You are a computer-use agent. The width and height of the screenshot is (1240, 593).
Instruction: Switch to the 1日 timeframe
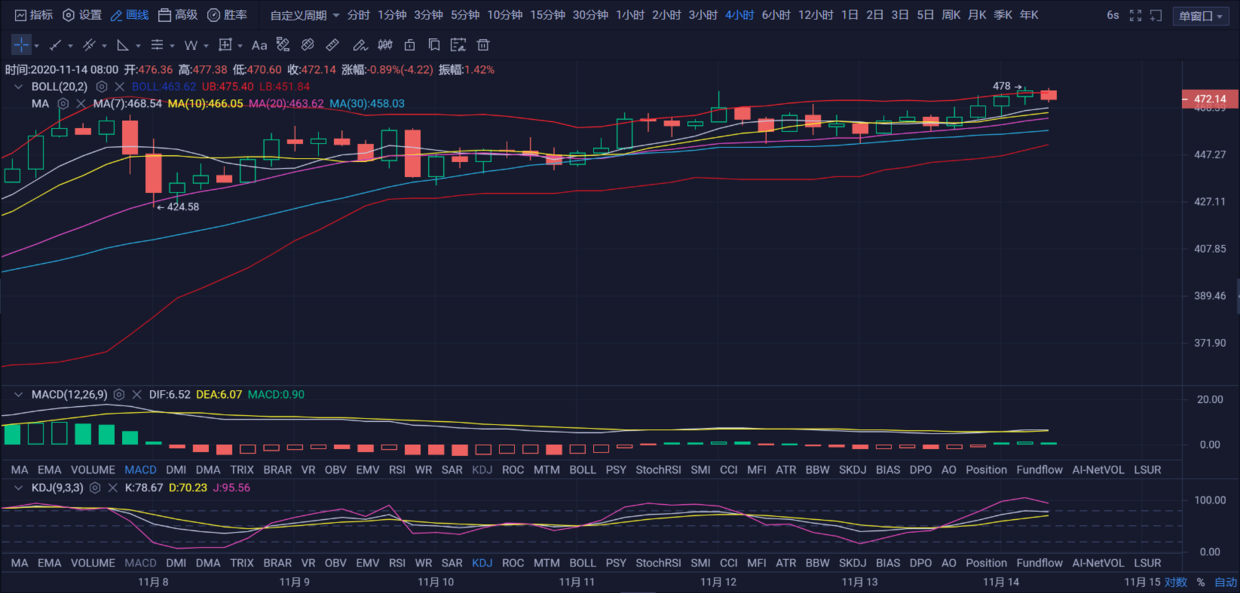[x=849, y=16]
